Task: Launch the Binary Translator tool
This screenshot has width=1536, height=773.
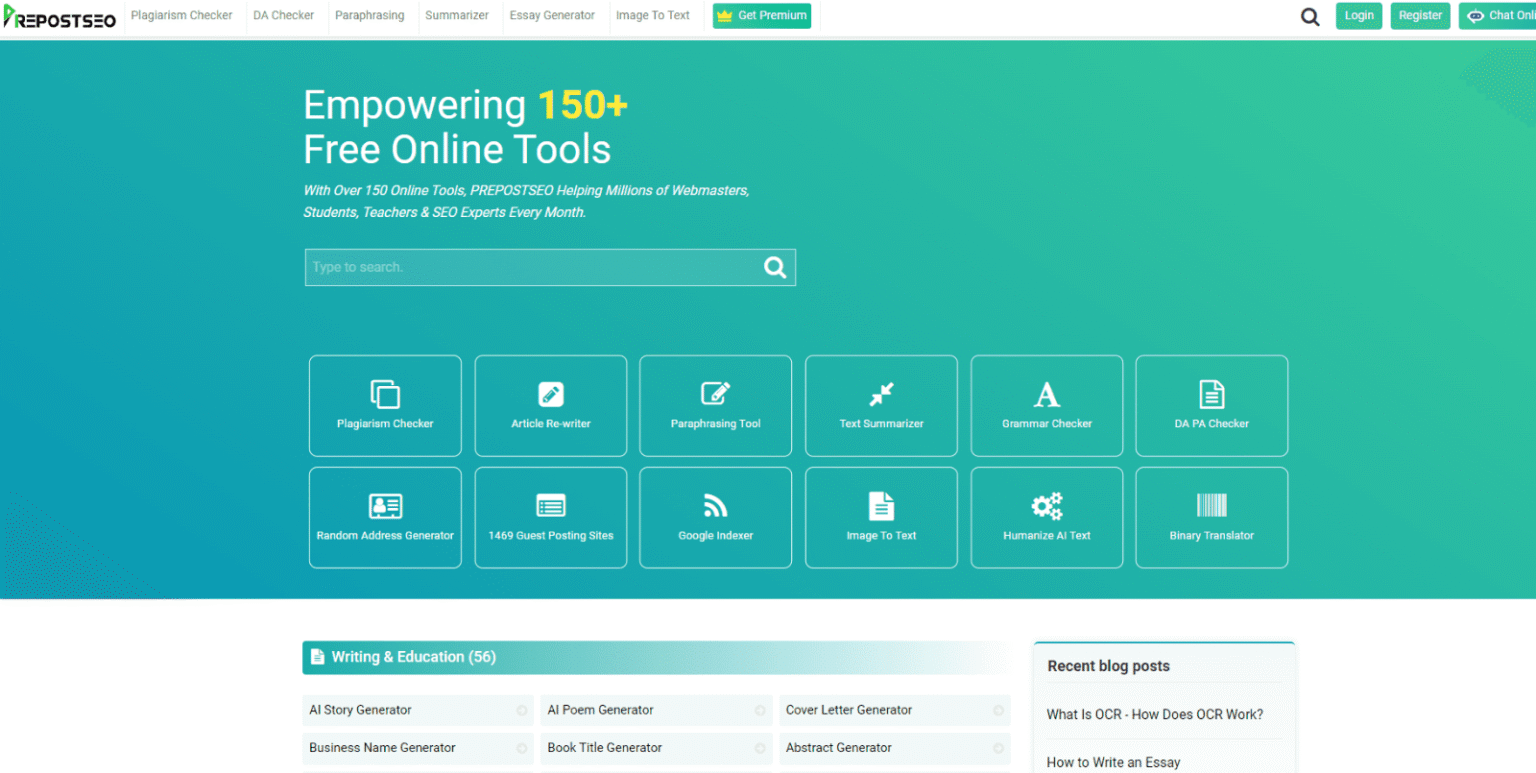Action: click(x=1211, y=517)
